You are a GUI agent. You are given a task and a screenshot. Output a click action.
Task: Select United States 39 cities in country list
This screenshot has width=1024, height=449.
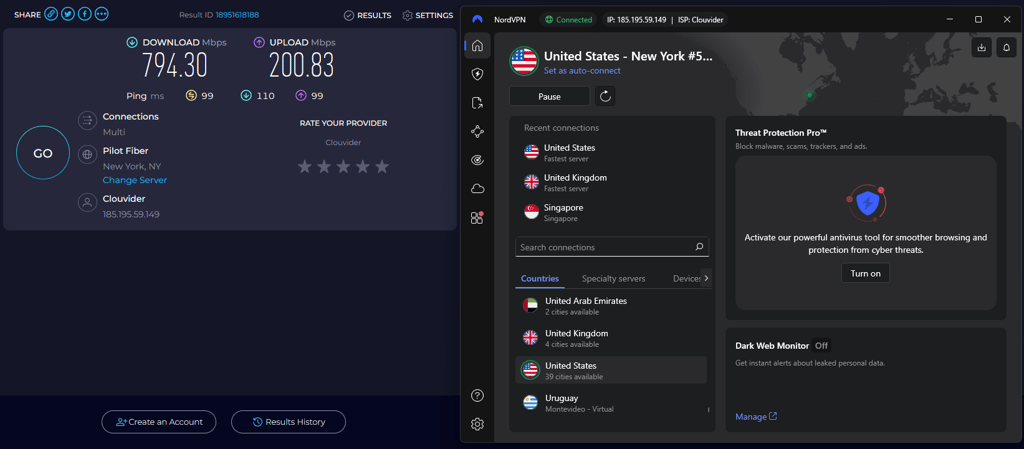tap(611, 370)
